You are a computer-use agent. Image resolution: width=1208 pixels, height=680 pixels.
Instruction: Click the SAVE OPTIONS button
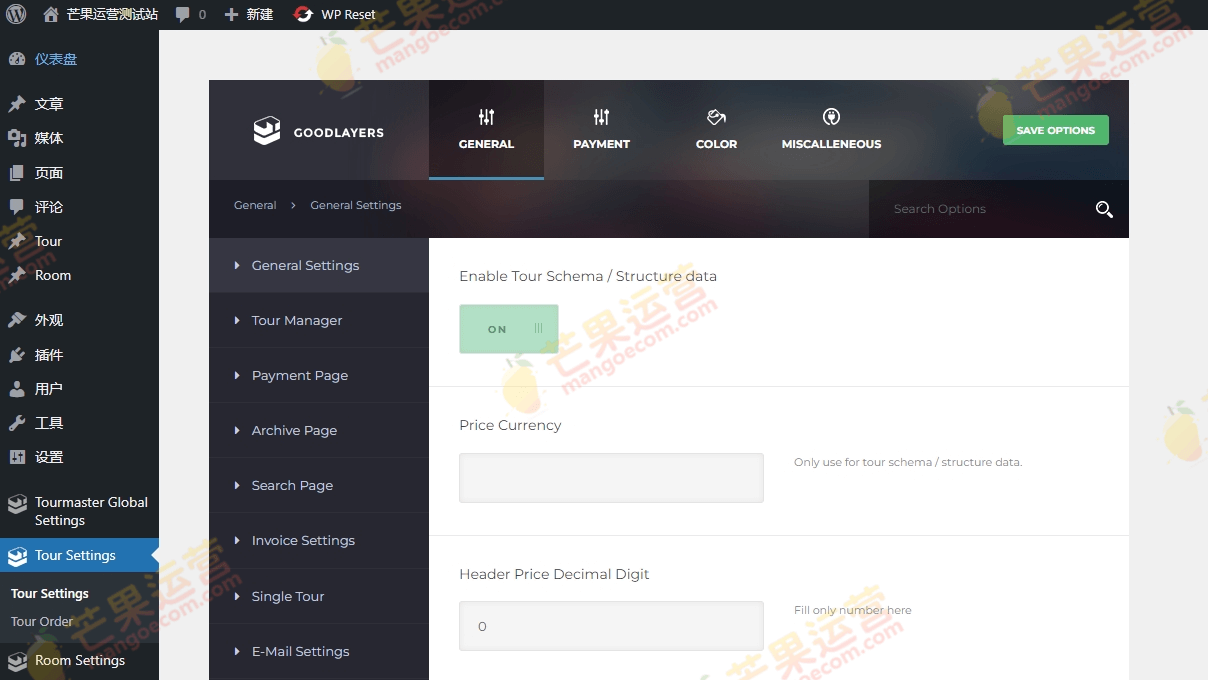(1055, 130)
